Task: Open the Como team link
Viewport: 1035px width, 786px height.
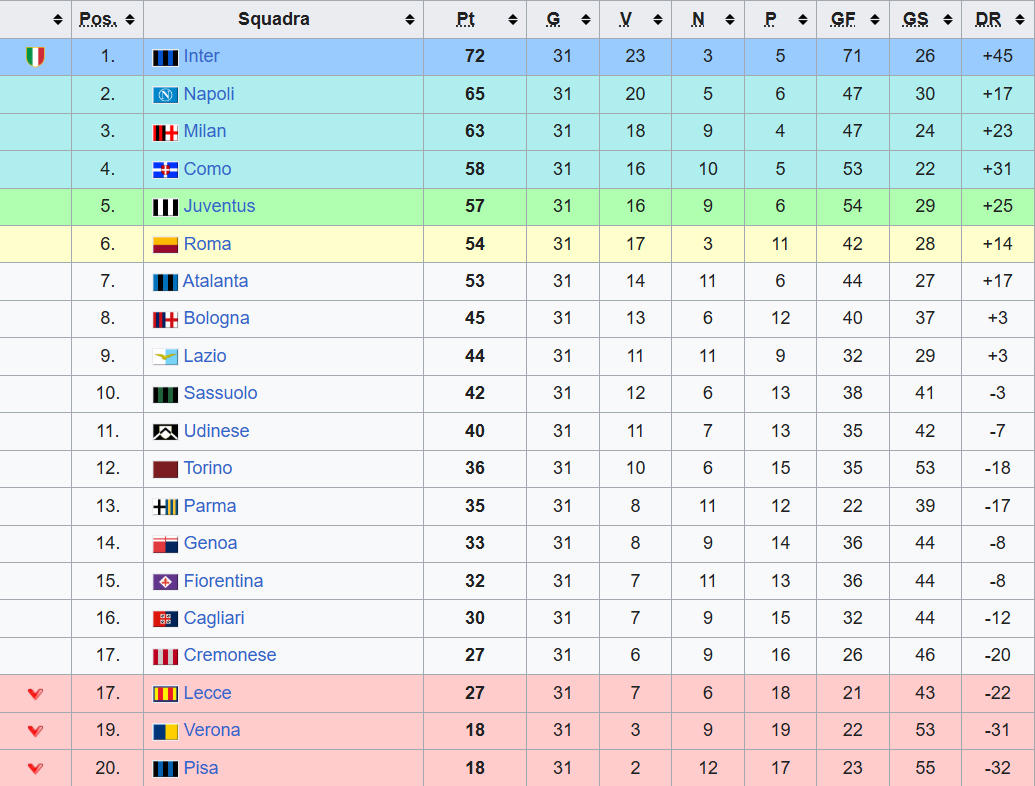Action: click(x=207, y=170)
